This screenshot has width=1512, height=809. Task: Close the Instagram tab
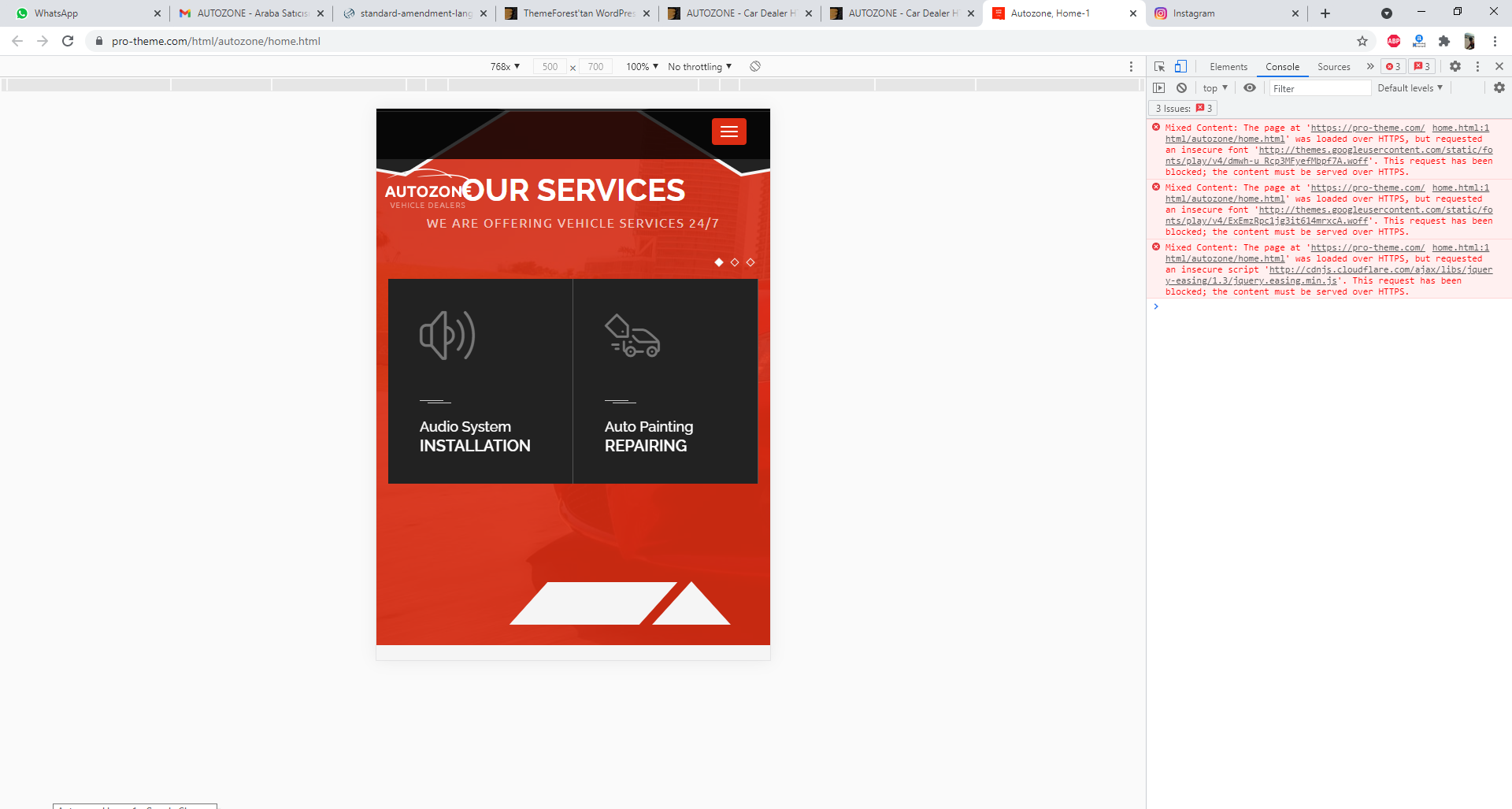[1295, 13]
